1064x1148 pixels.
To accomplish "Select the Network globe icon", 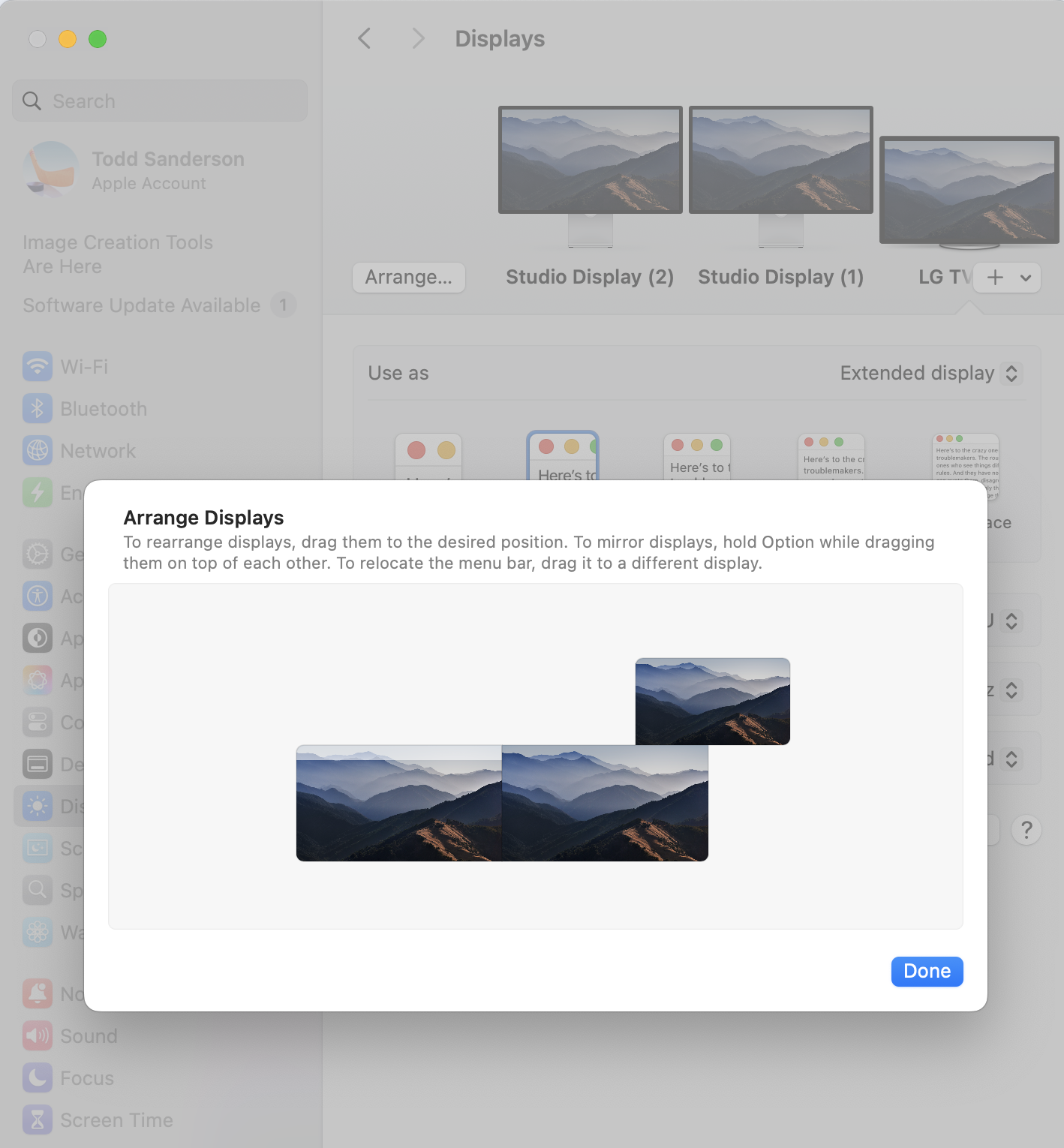I will pos(38,451).
